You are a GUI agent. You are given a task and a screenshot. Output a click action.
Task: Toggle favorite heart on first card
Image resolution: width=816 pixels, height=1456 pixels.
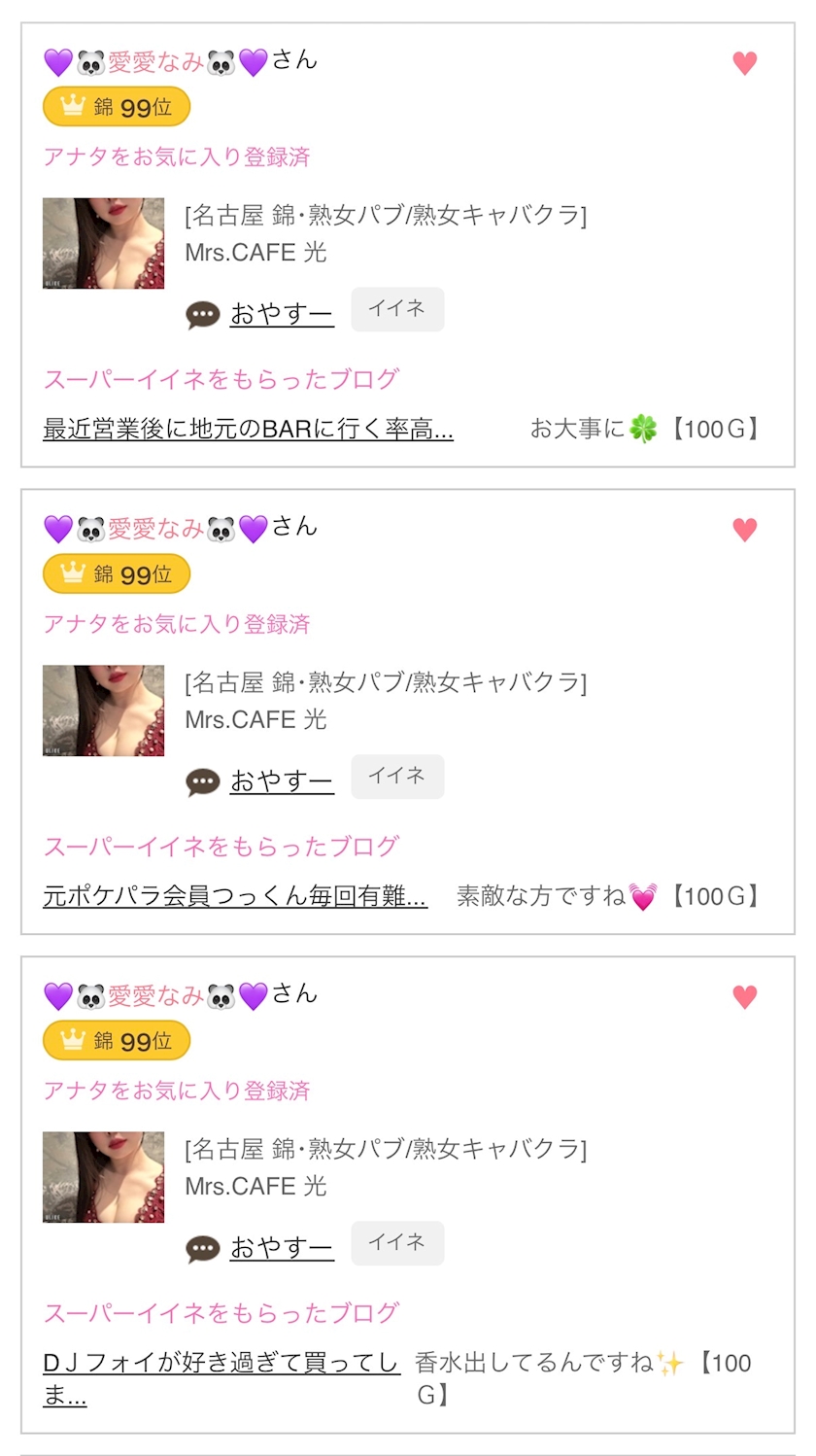(744, 63)
